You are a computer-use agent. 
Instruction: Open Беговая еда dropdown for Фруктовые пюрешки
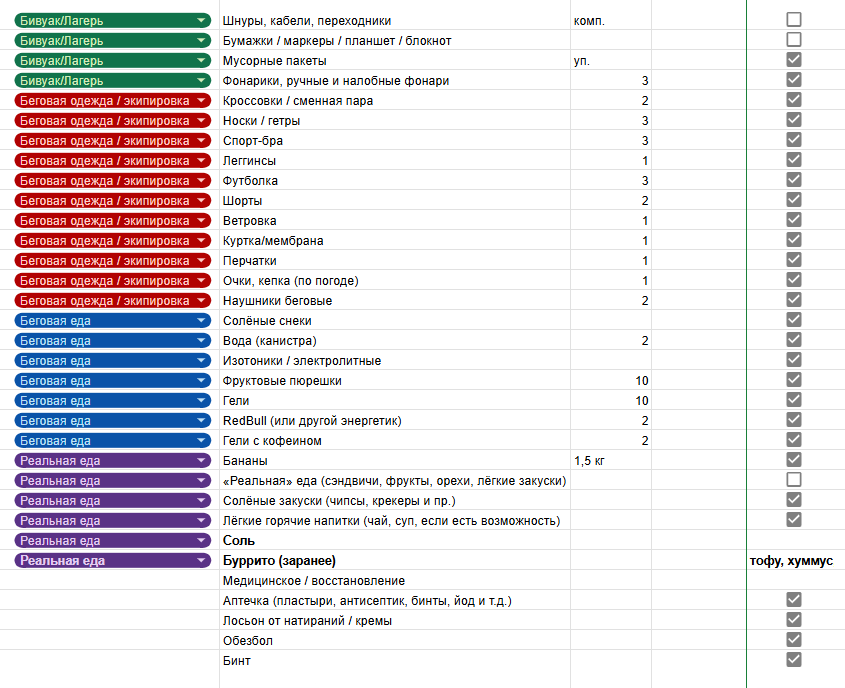(202, 381)
